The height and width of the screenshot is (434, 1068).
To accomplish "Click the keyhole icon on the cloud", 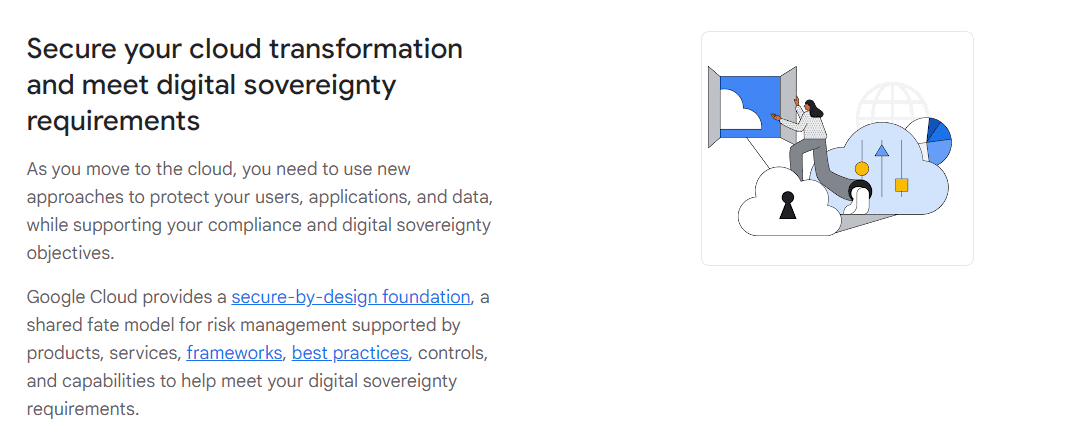I will (788, 205).
